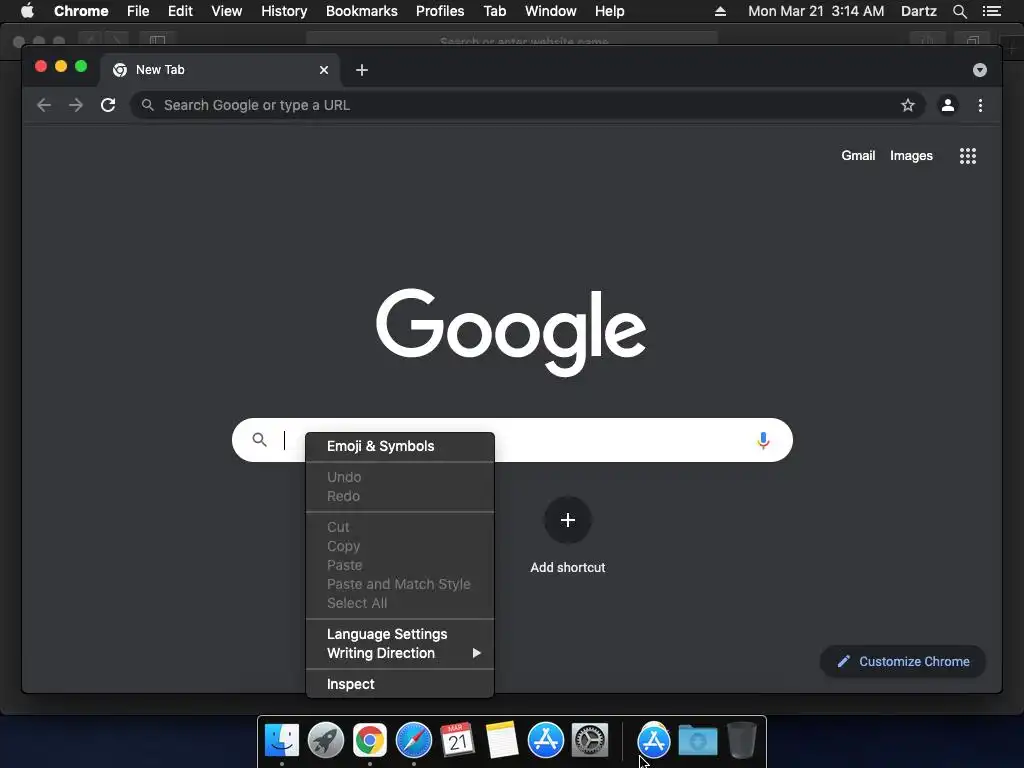Open the Edit menu
The image size is (1024, 768).
coord(180,11)
